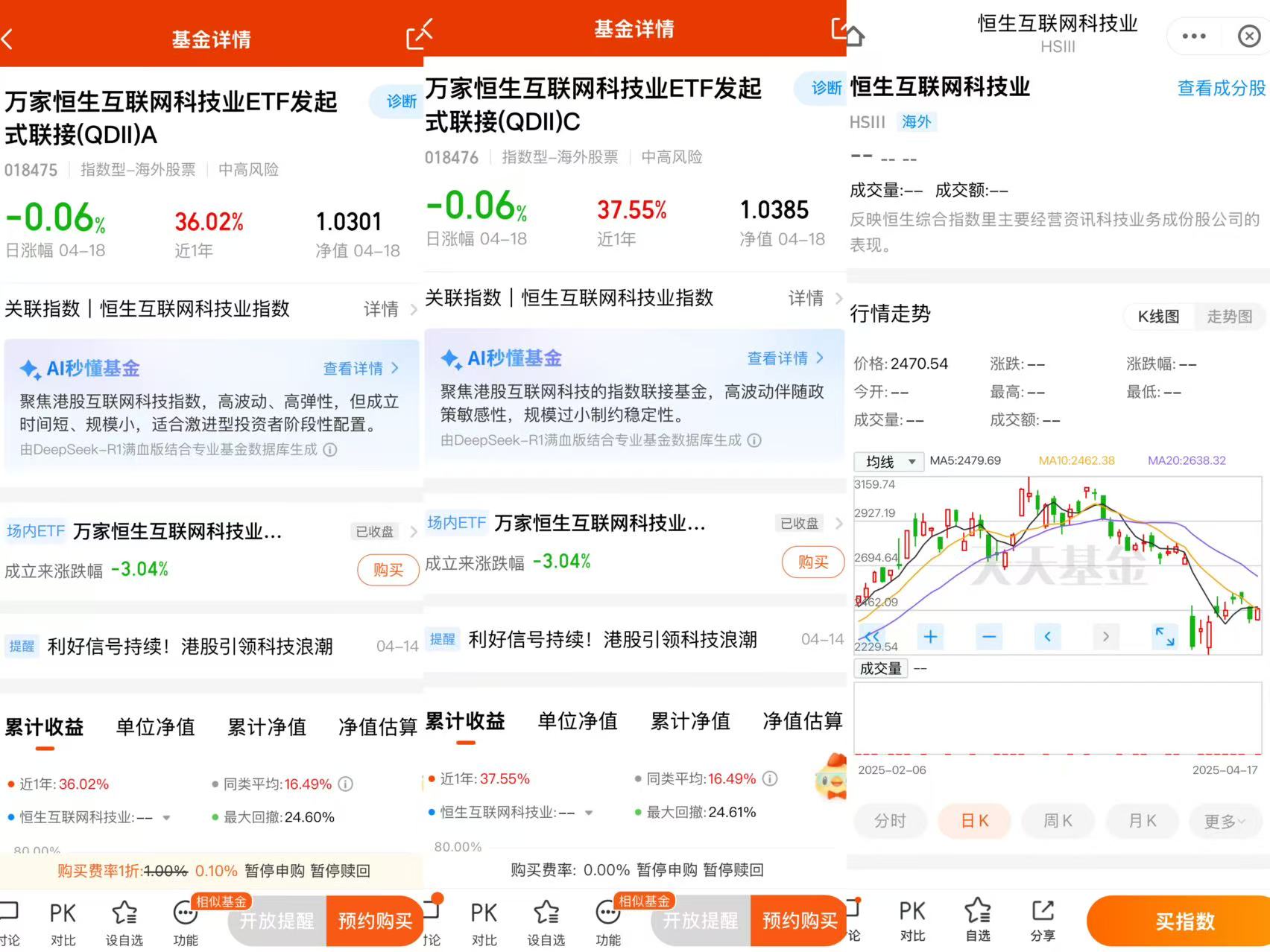The image size is (1270, 952).
Task: Tap PK 对比 in index panel
Action: (912, 921)
